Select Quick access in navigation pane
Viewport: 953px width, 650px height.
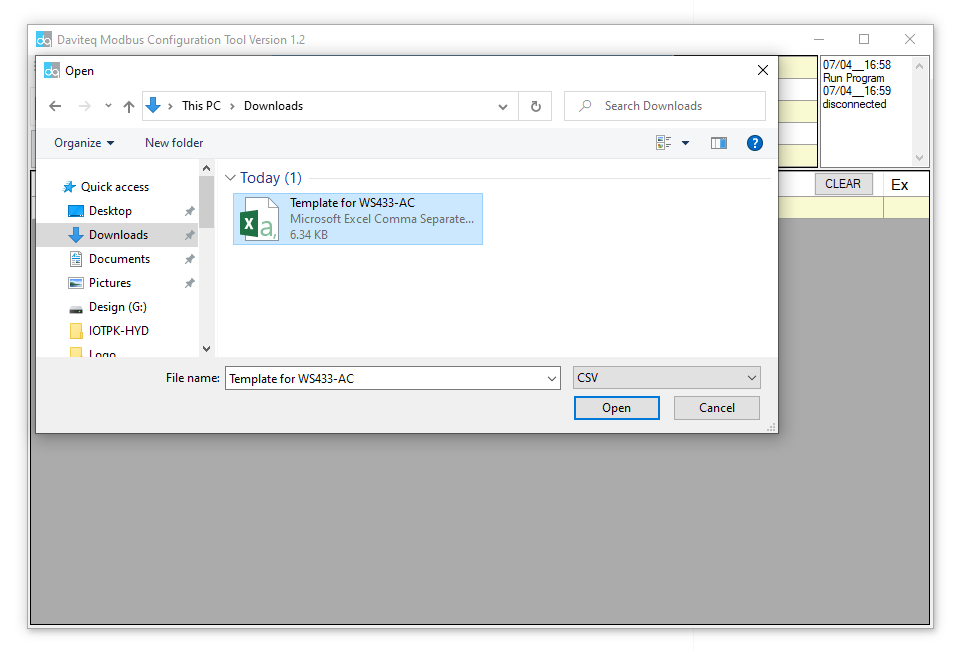point(115,187)
